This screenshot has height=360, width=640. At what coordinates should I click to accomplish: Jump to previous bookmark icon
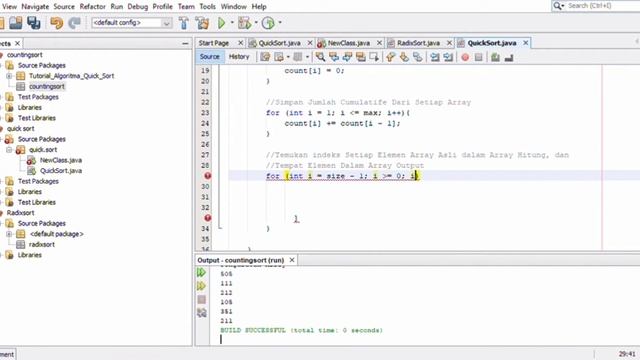pyautogui.click(x=391, y=57)
